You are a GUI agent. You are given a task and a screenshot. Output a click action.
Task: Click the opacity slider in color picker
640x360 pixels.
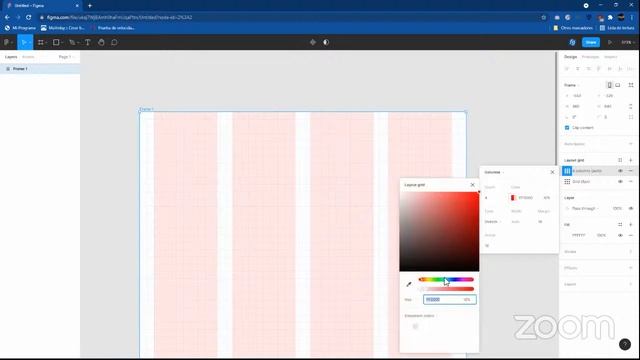446,289
